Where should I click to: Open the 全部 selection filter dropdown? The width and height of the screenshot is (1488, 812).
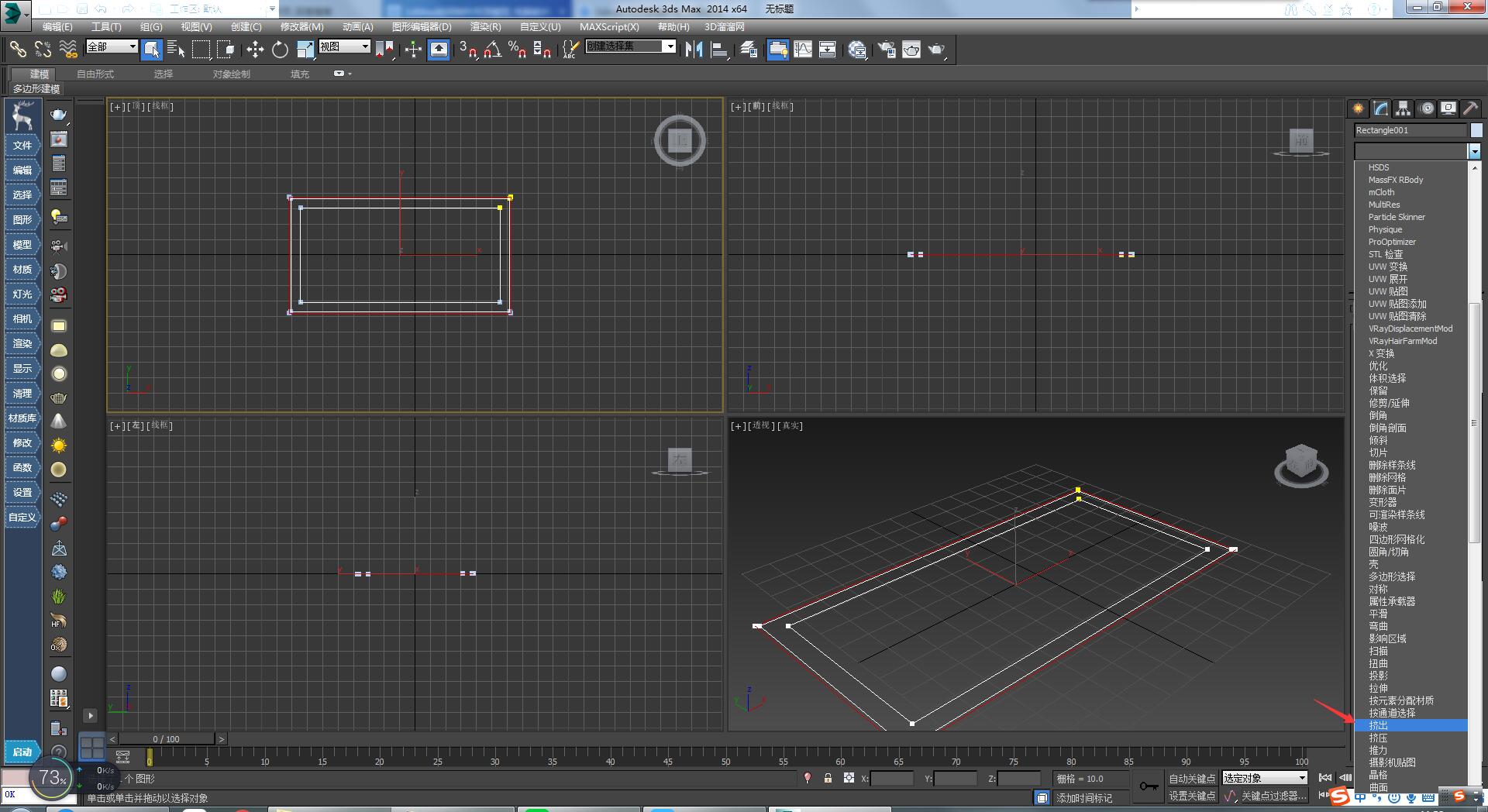click(x=111, y=46)
